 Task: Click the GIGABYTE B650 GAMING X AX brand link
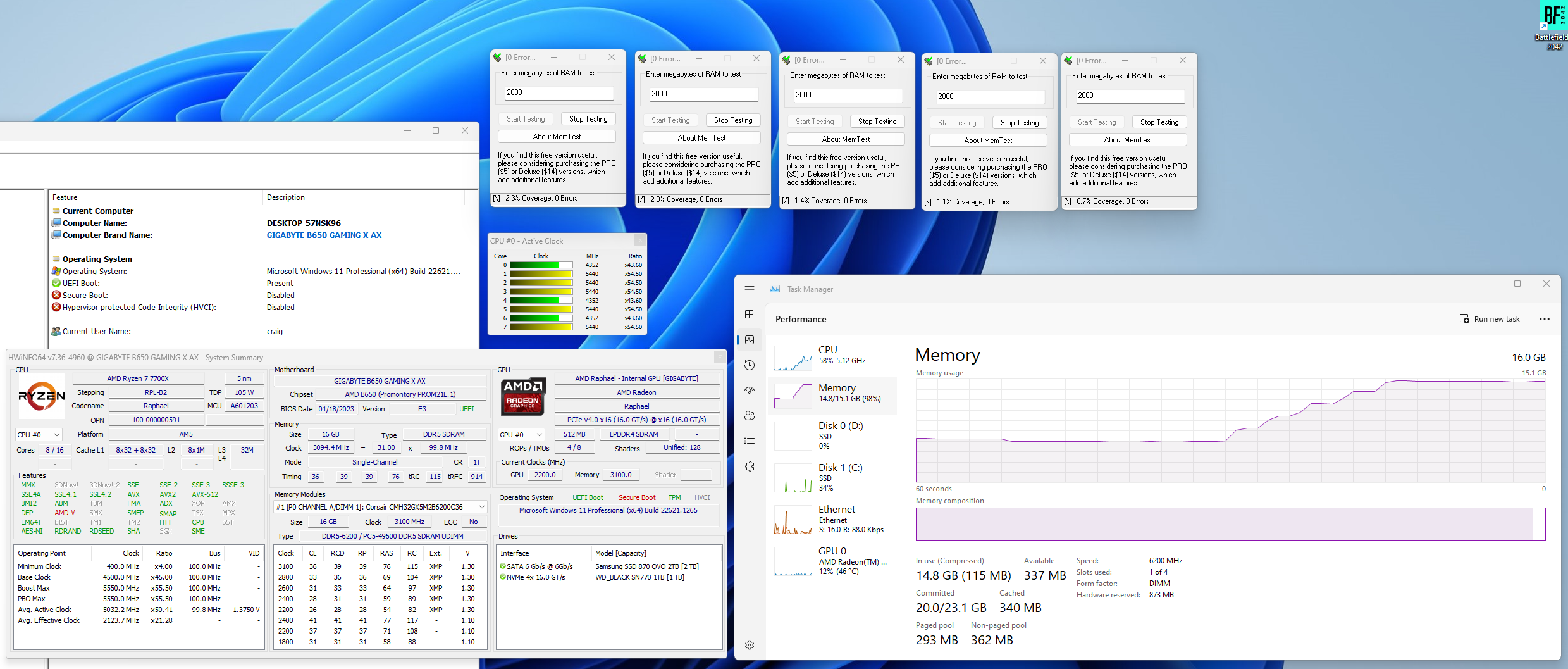tap(324, 235)
